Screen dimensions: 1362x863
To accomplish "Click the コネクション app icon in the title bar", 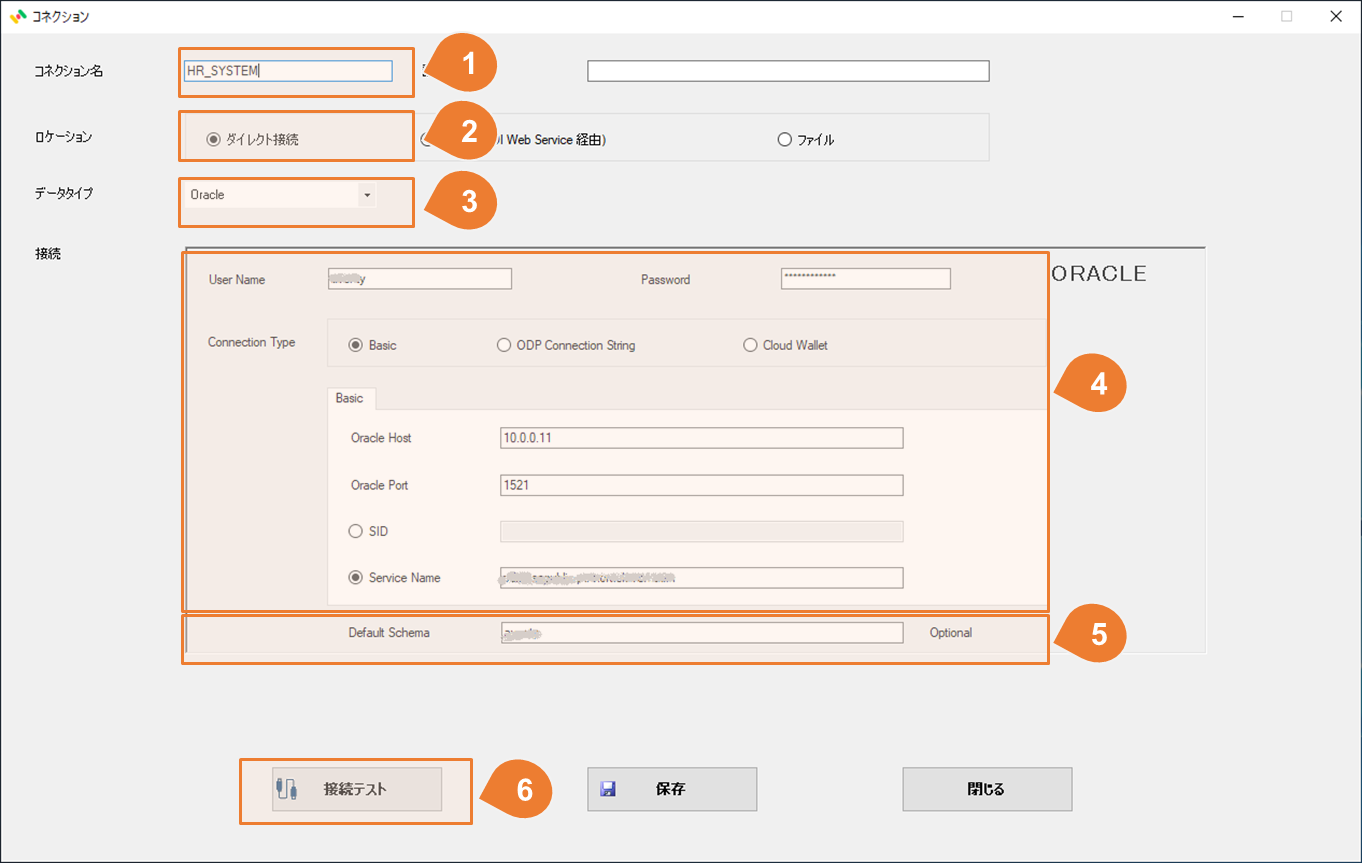I will coord(18,16).
